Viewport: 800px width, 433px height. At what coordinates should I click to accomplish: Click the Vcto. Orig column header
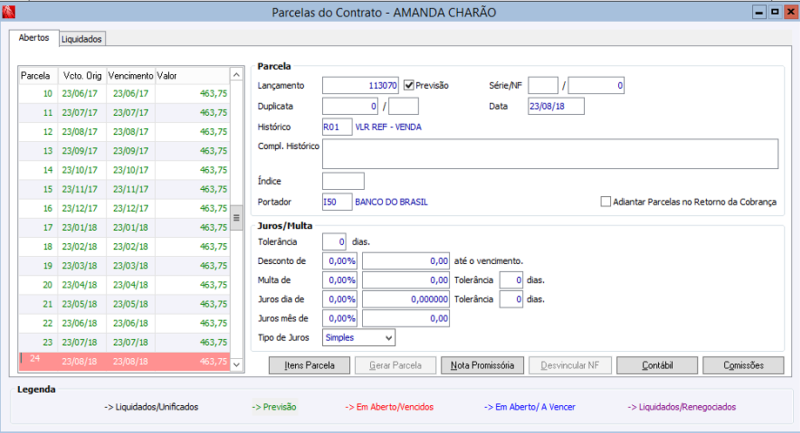tap(82, 75)
